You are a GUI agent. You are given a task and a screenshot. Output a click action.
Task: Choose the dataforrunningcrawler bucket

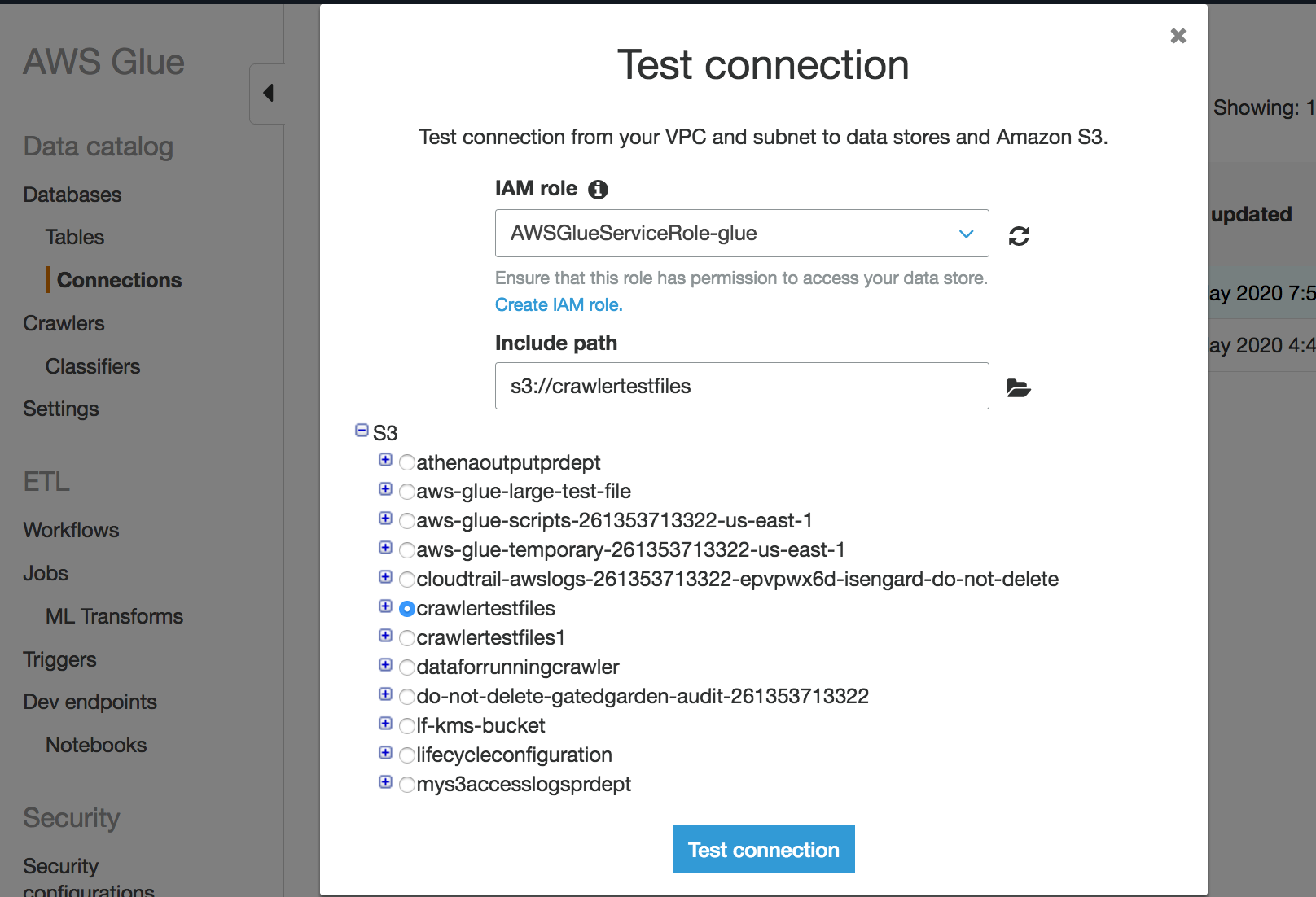tap(407, 667)
